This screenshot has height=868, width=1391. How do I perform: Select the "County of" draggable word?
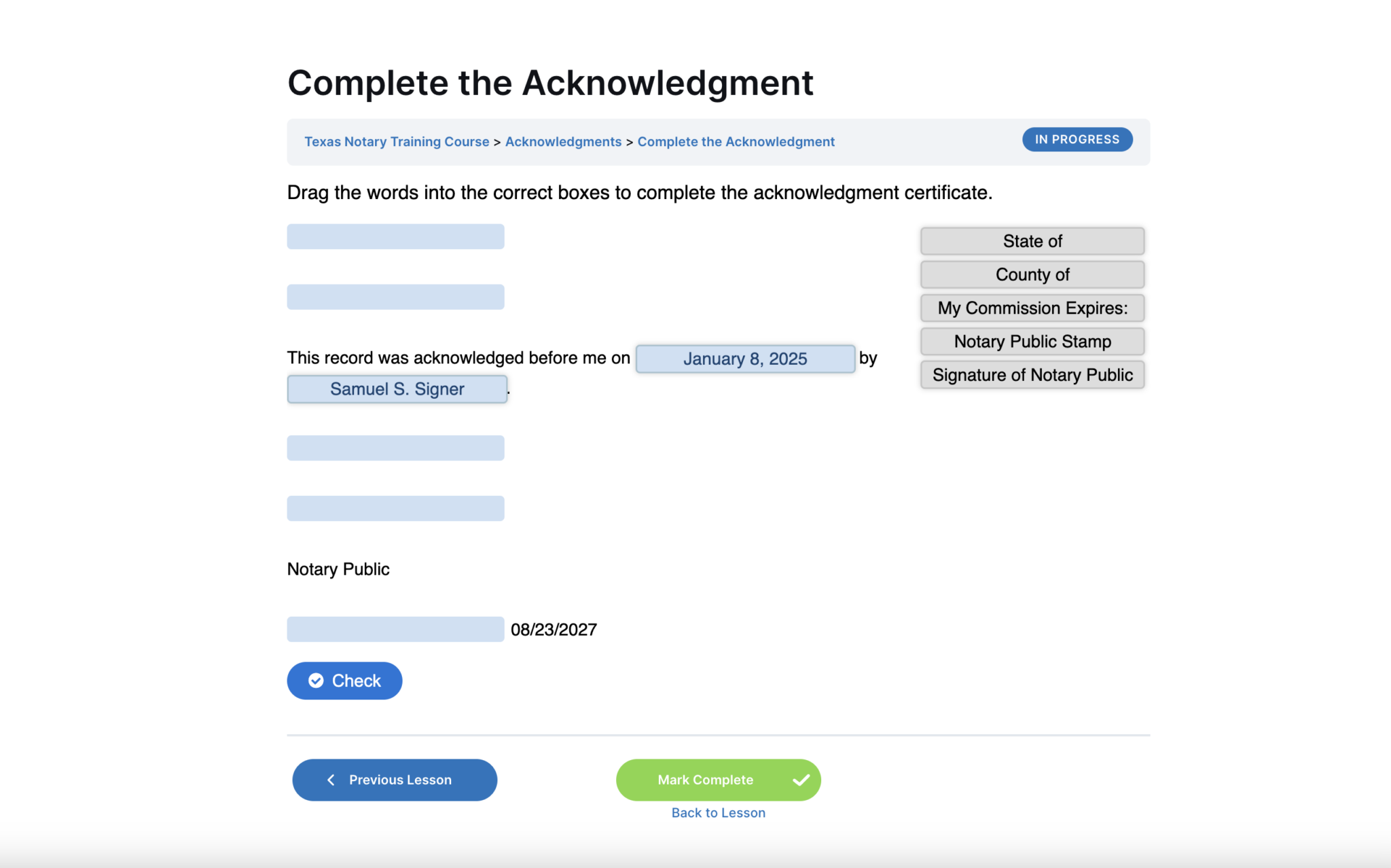(1032, 274)
